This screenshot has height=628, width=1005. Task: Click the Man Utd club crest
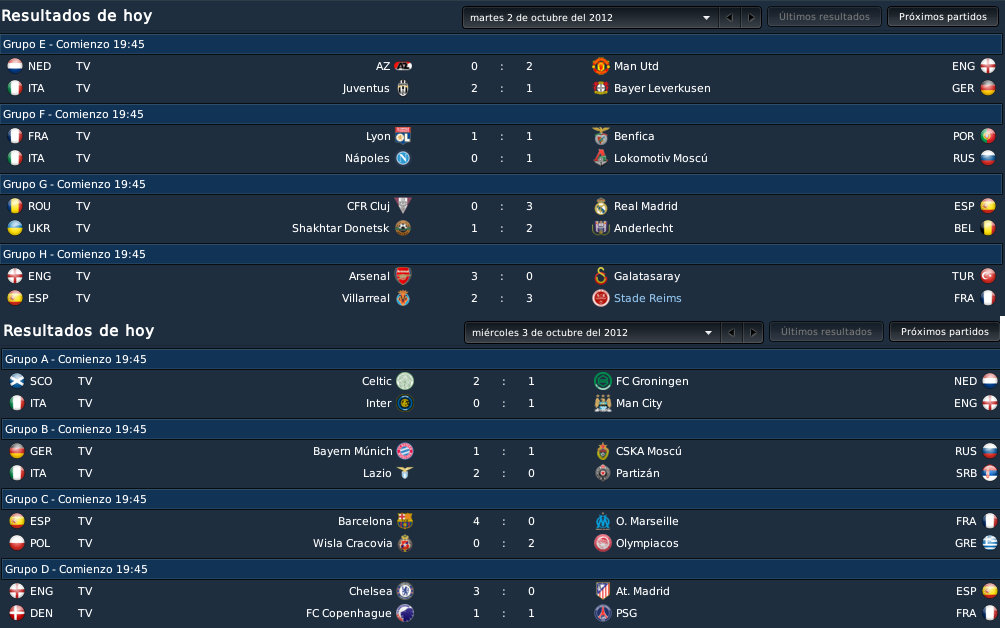click(x=600, y=66)
